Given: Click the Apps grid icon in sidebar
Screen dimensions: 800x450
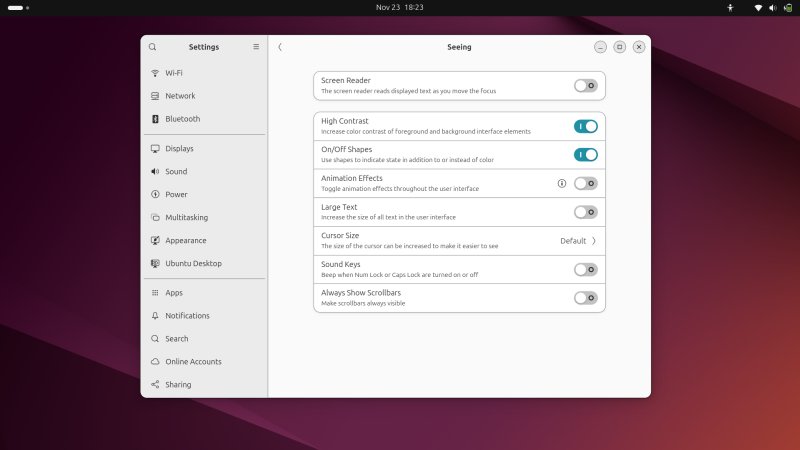Looking at the screenshot, I should 155,293.
